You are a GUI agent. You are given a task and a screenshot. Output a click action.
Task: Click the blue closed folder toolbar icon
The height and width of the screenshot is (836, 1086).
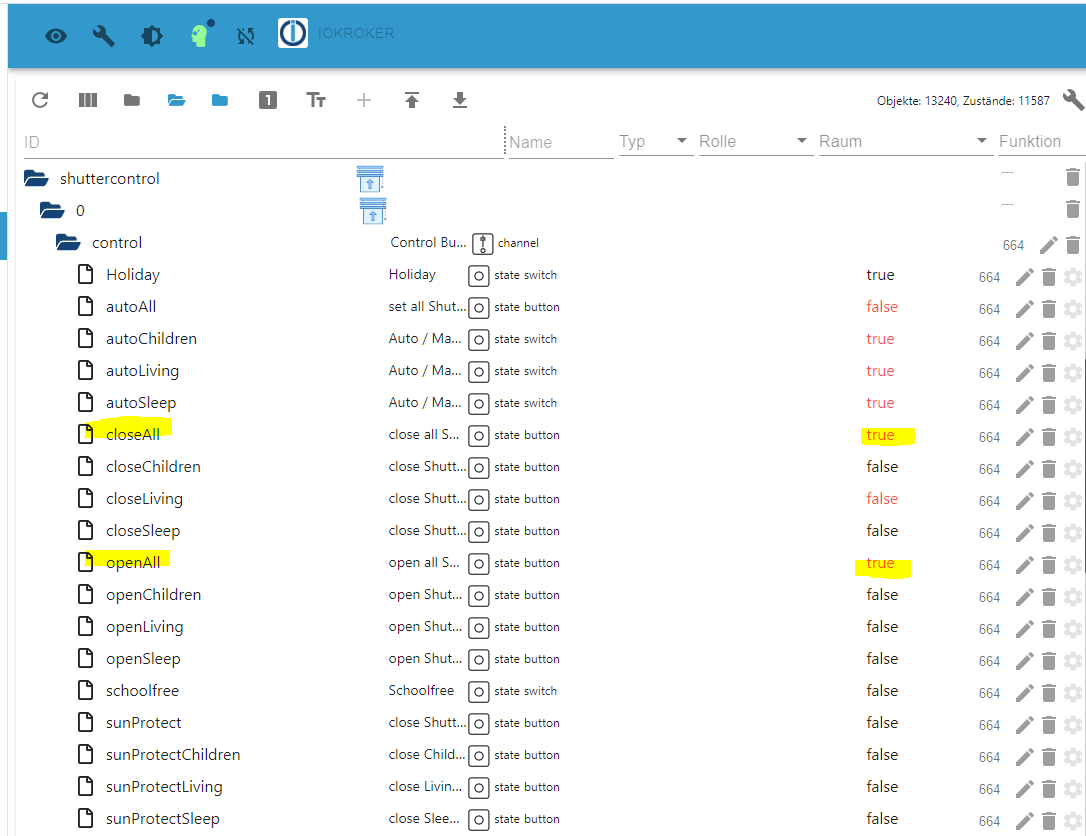220,100
